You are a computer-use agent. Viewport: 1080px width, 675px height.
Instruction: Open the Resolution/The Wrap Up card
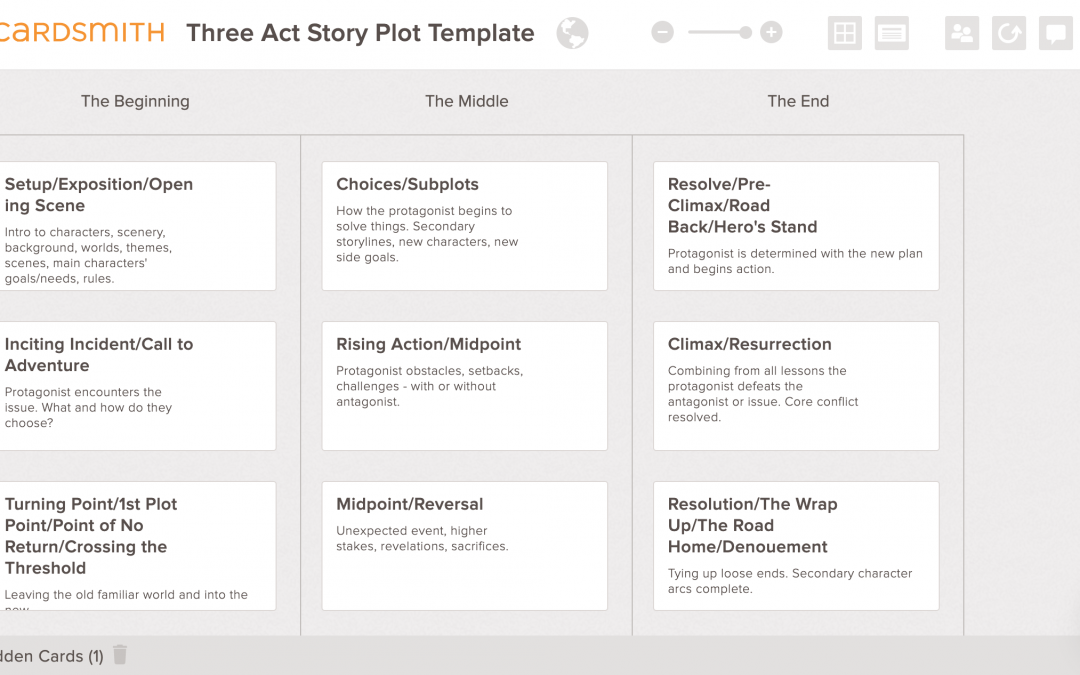(x=796, y=546)
